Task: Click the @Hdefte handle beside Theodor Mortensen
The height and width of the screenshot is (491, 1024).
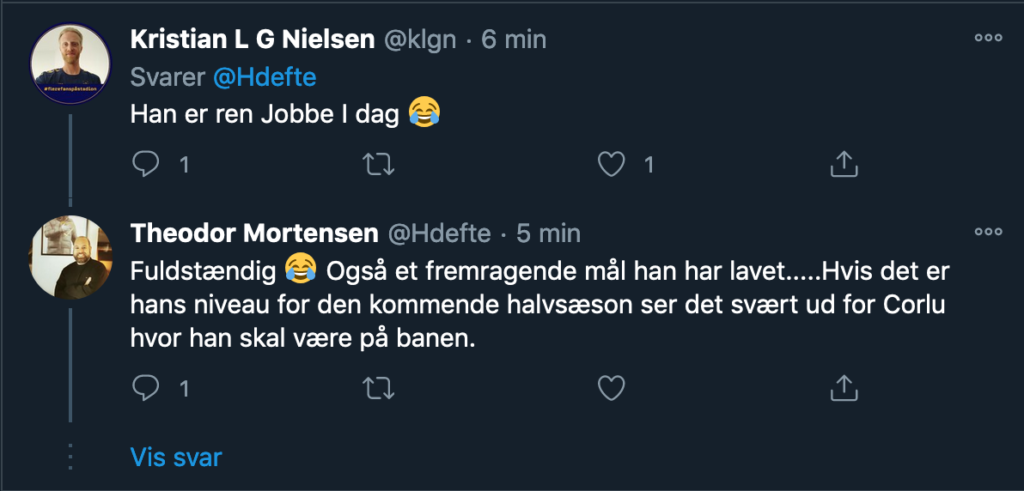Action: [439, 233]
